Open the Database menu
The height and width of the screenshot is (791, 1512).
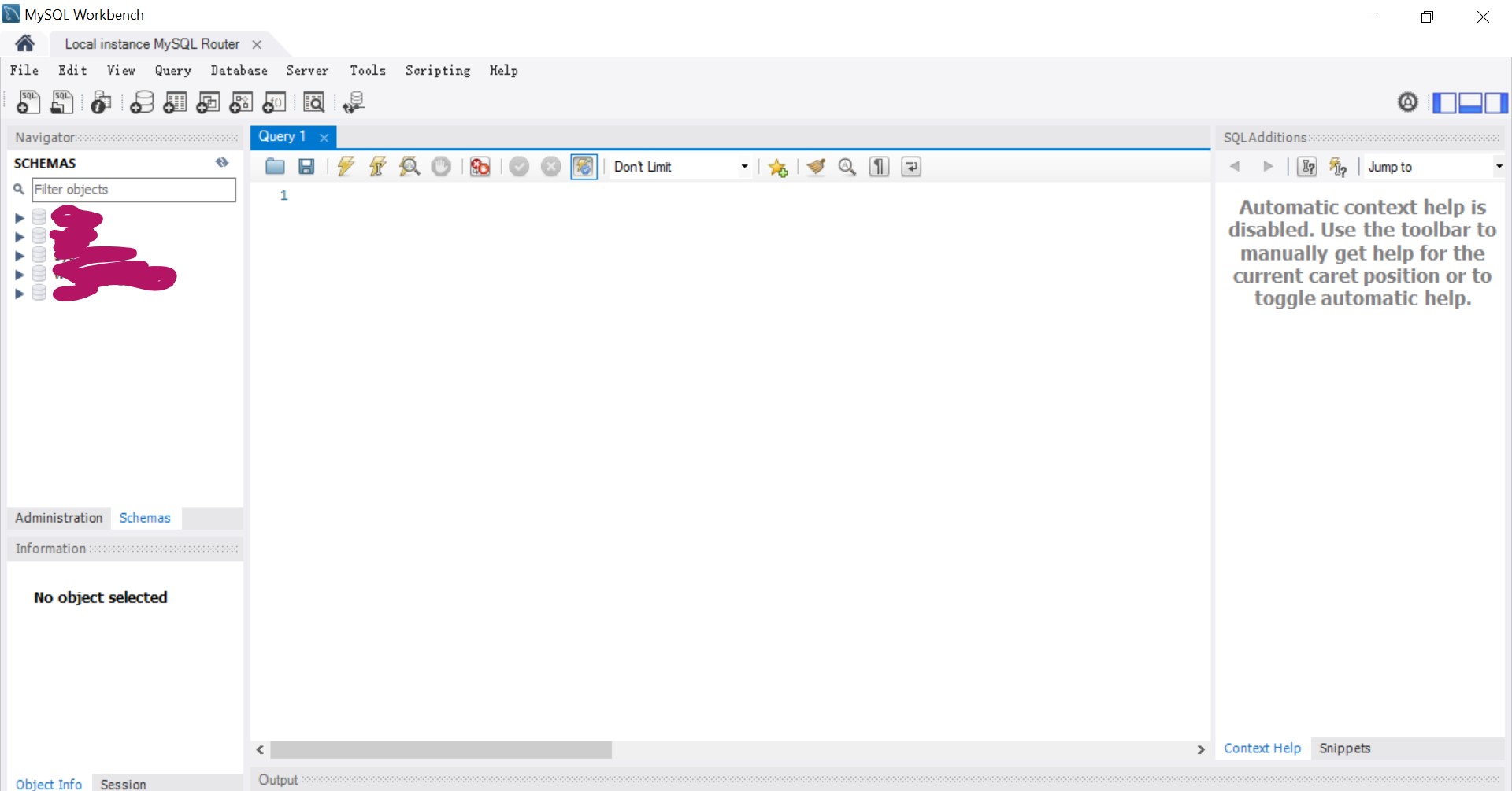pyautogui.click(x=239, y=70)
